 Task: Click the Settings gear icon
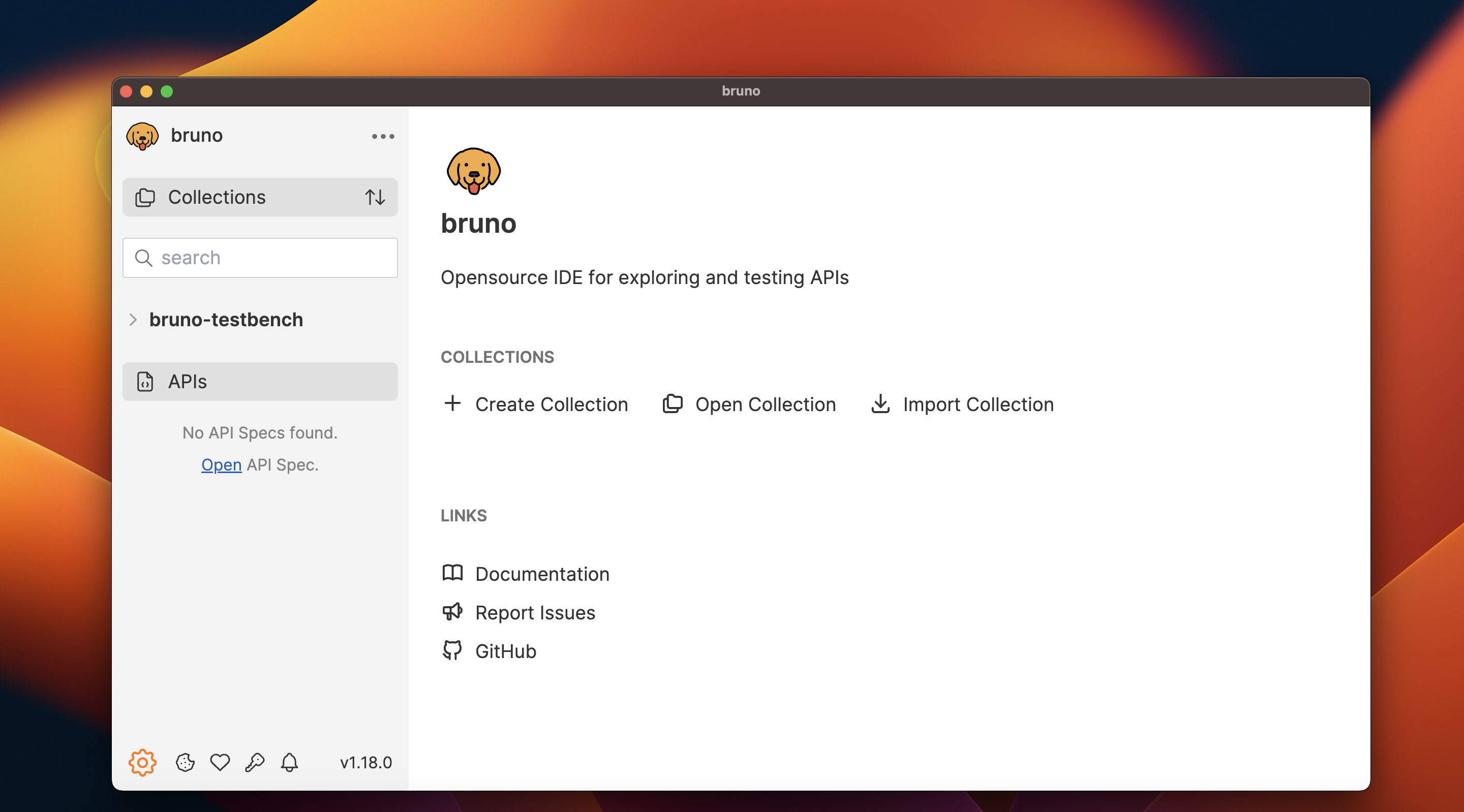(x=141, y=761)
